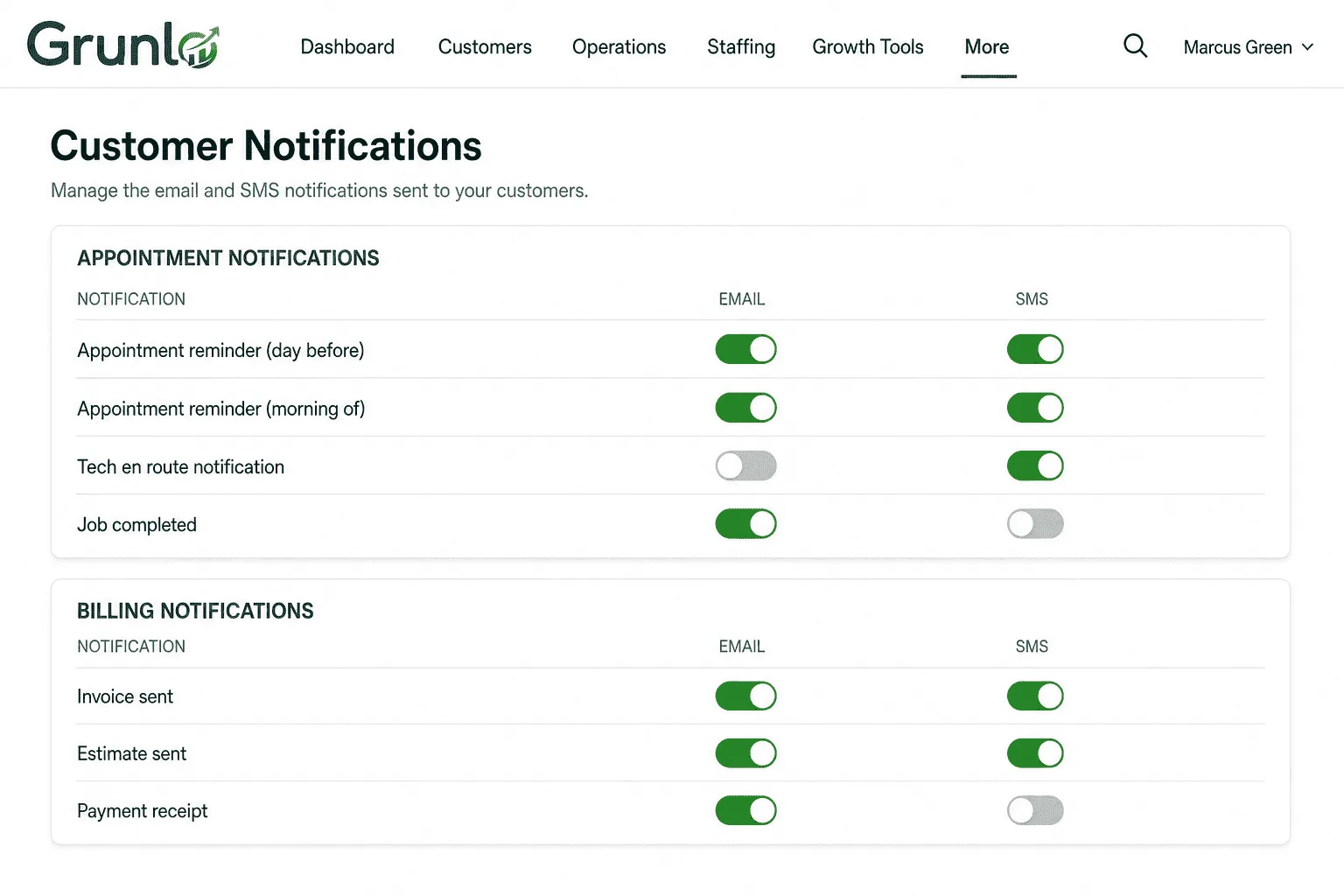Enable email for Tech en route notification

pos(745,465)
